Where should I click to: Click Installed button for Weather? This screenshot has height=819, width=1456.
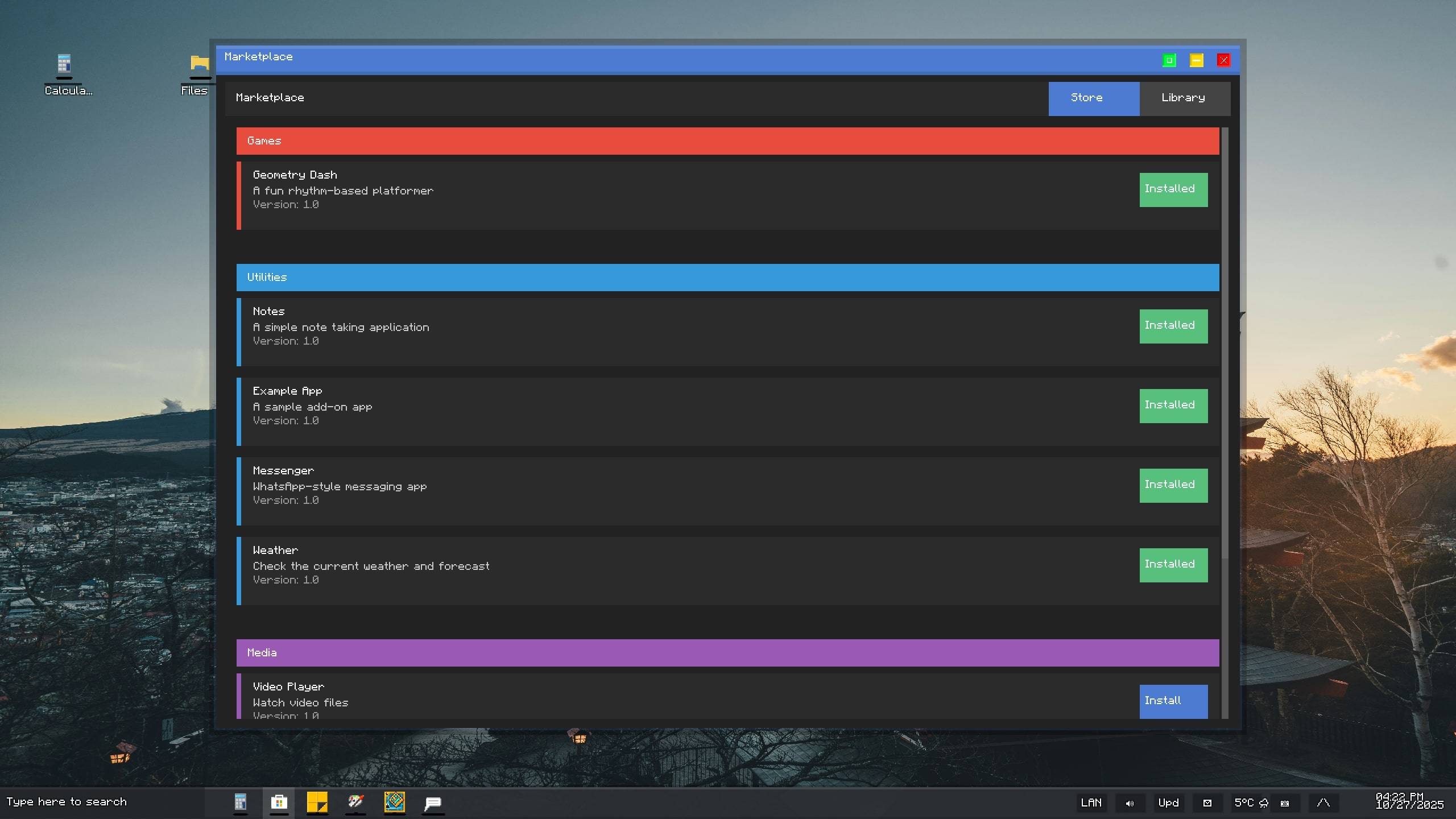[1173, 565]
